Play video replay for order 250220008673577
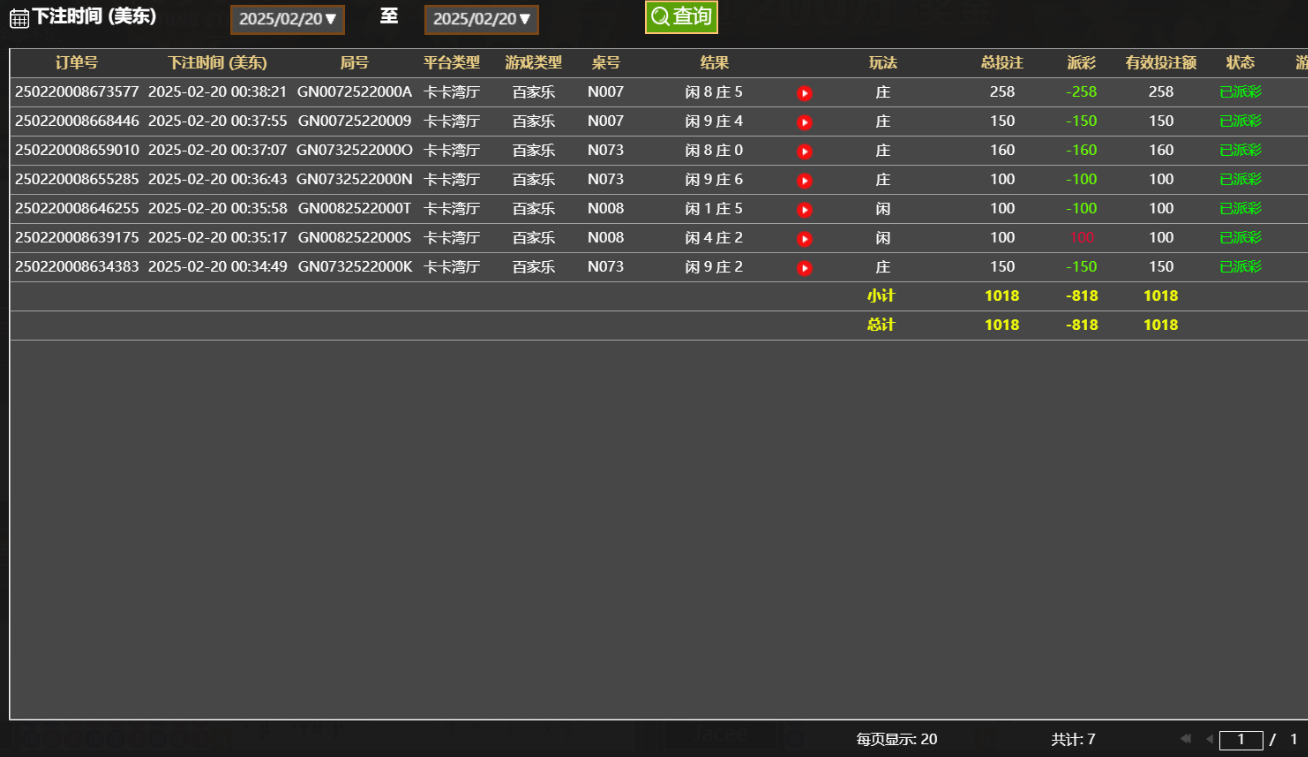The width and height of the screenshot is (1308, 757). (x=804, y=93)
